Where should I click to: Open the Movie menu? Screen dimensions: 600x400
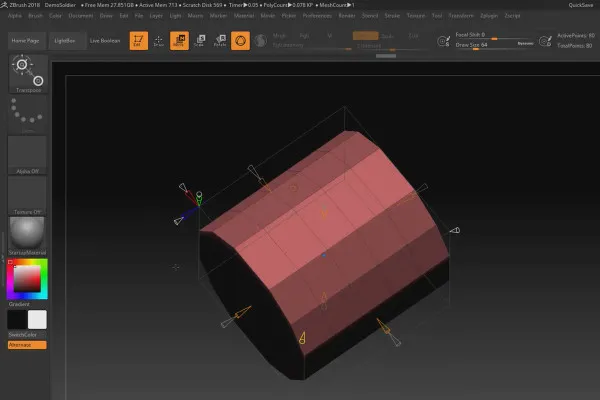(268, 16)
